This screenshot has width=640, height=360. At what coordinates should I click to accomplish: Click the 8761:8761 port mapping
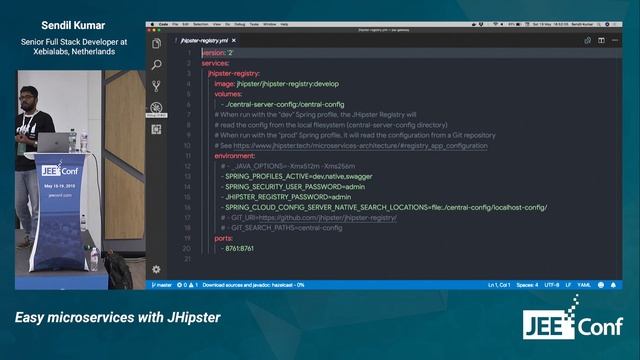tap(240, 248)
